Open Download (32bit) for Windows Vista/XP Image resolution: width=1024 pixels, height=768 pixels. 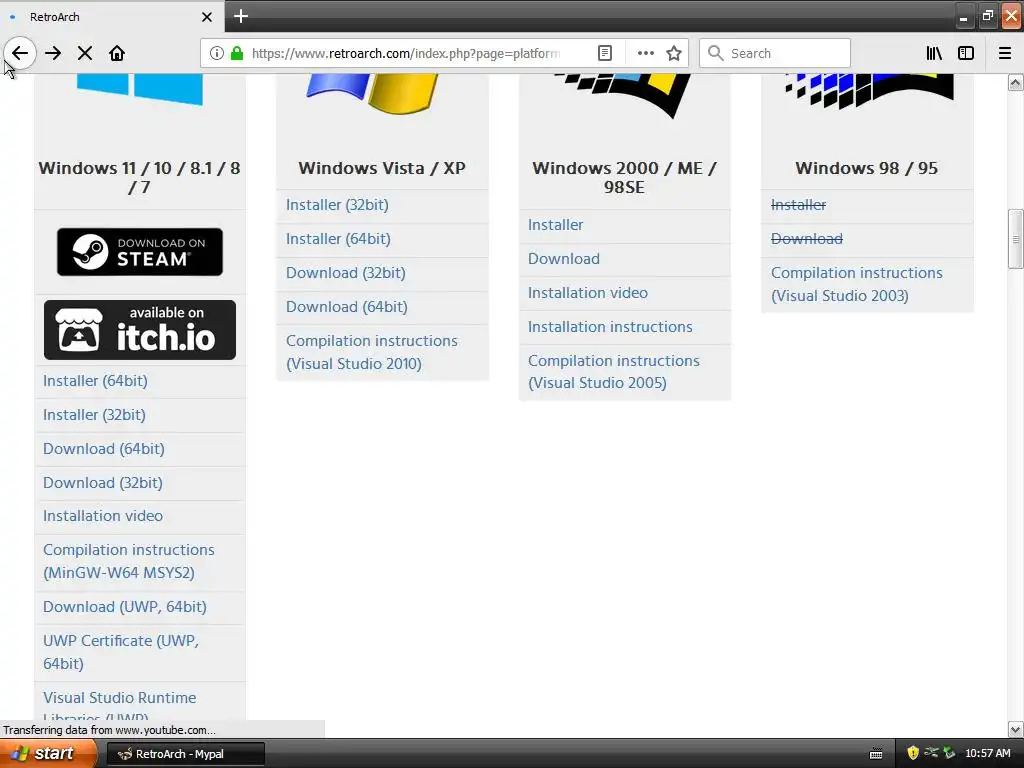345,273
